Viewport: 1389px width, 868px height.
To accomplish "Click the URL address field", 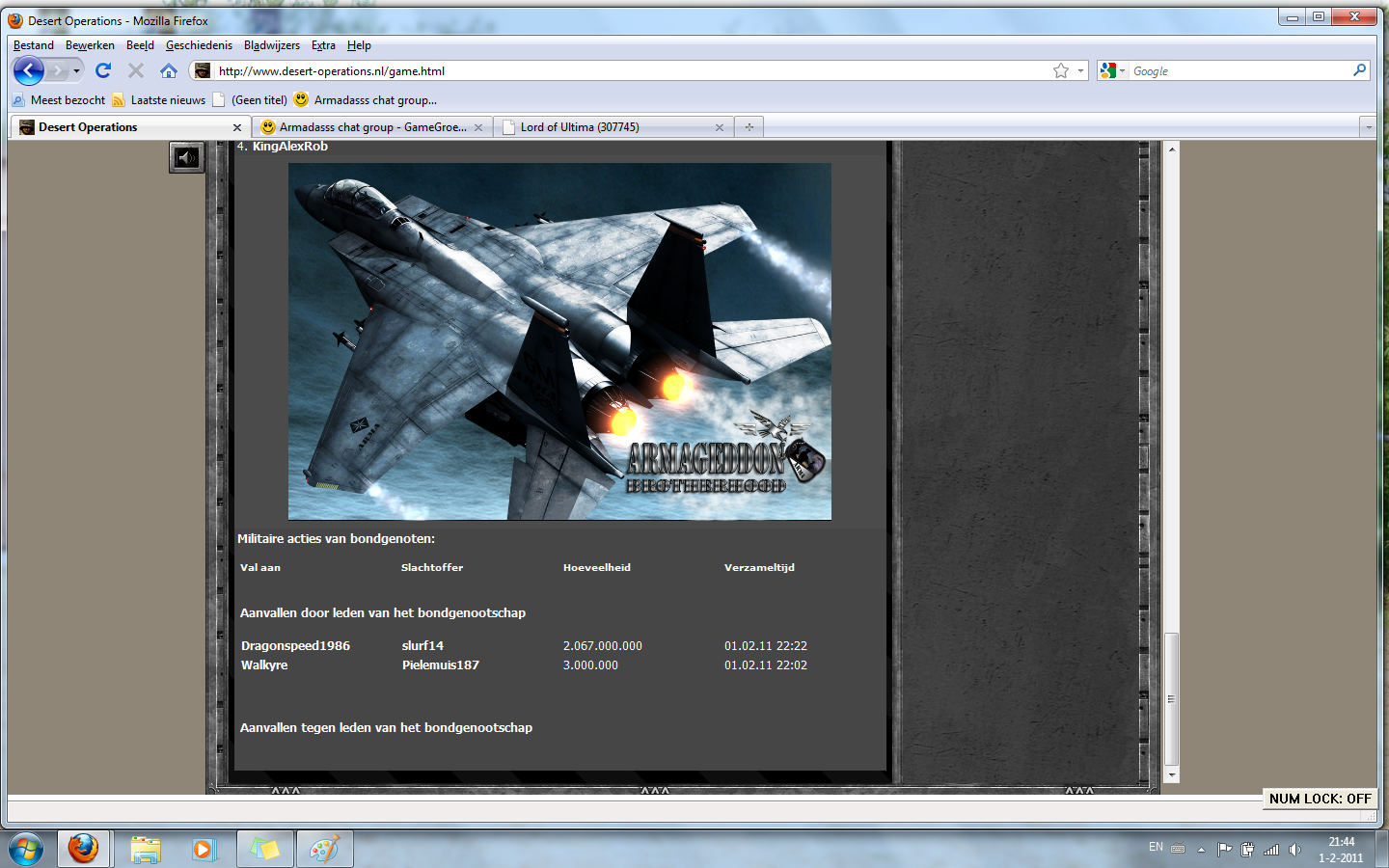I will 632,70.
